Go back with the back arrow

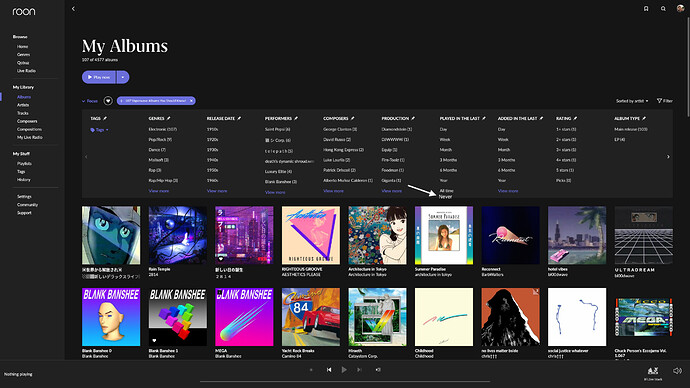pyautogui.click(x=73, y=8)
